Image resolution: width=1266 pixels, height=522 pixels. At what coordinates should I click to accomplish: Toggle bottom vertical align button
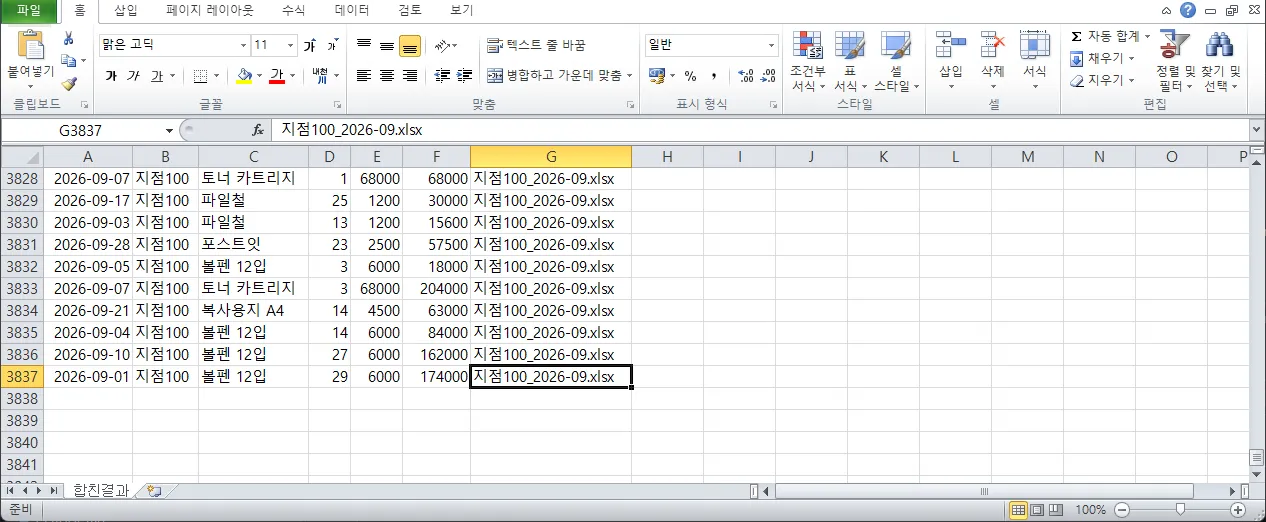point(409,46)
